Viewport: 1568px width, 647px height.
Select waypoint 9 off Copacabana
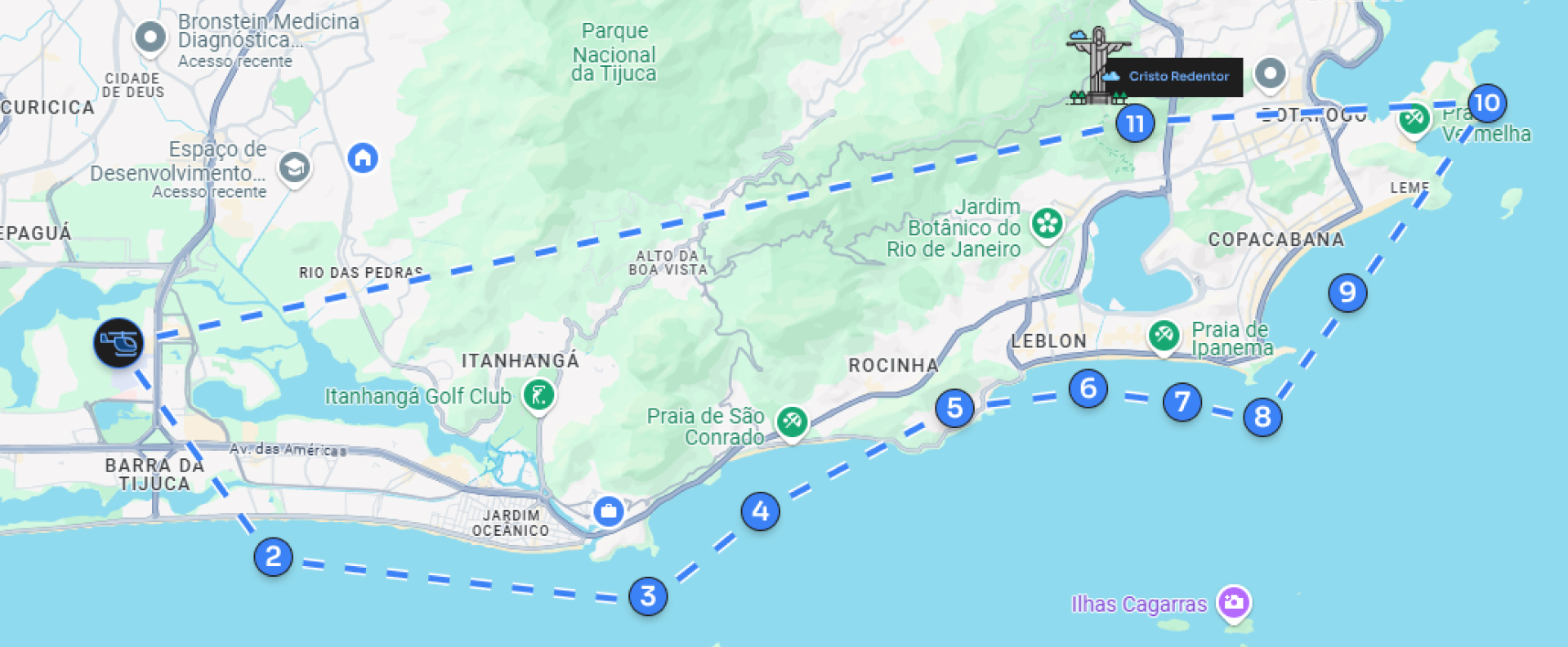point(1347,292)
